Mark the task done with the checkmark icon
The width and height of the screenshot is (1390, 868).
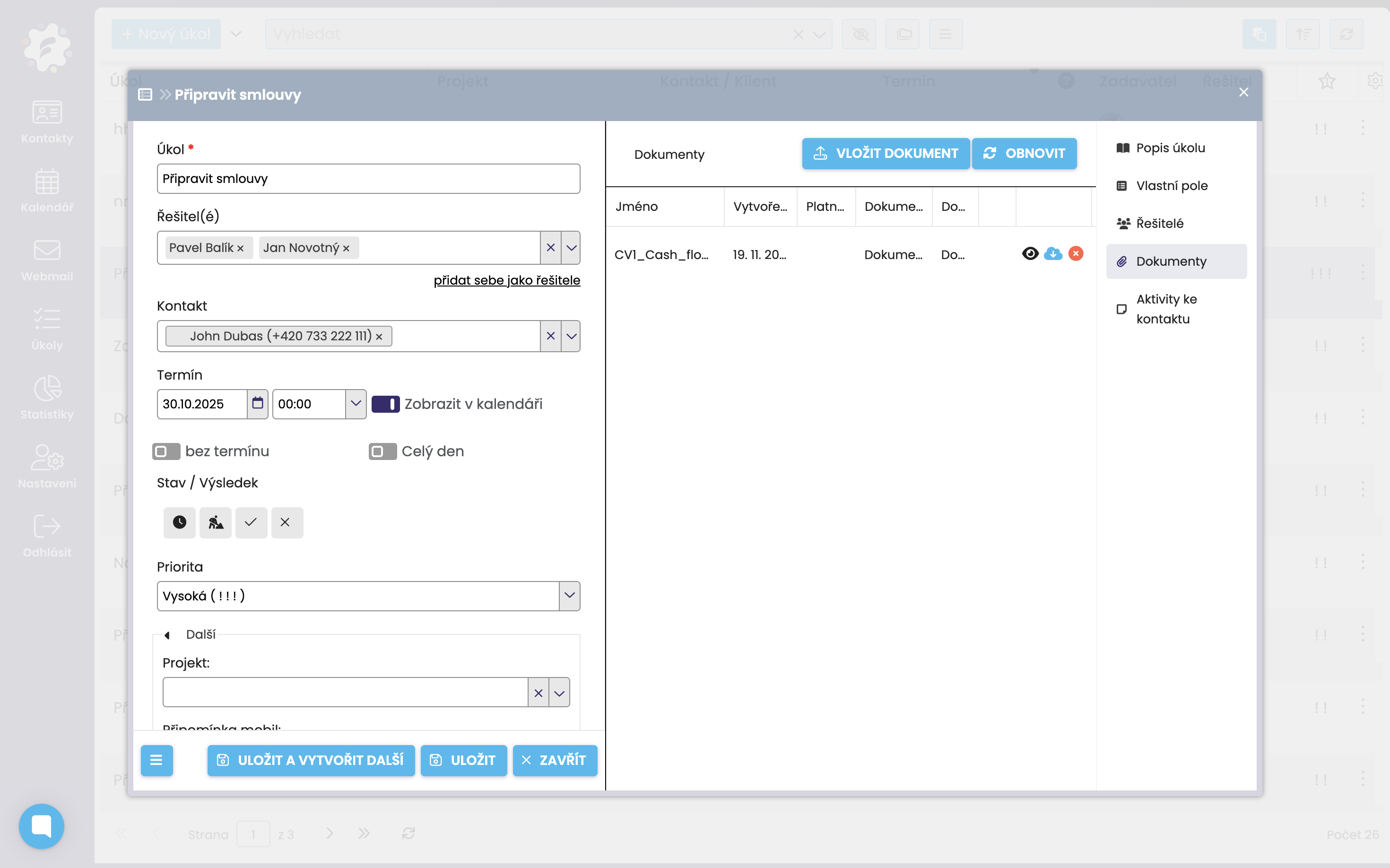(x=251, y=522)
